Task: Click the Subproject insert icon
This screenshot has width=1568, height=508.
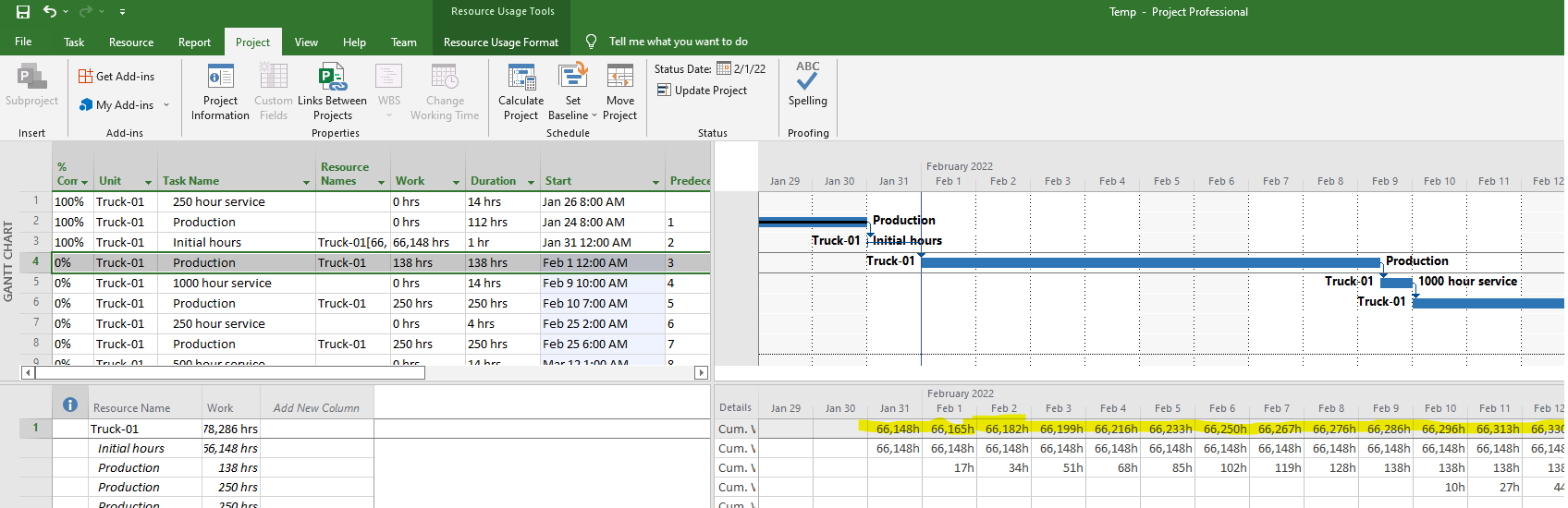Action: tap(31, 86)
